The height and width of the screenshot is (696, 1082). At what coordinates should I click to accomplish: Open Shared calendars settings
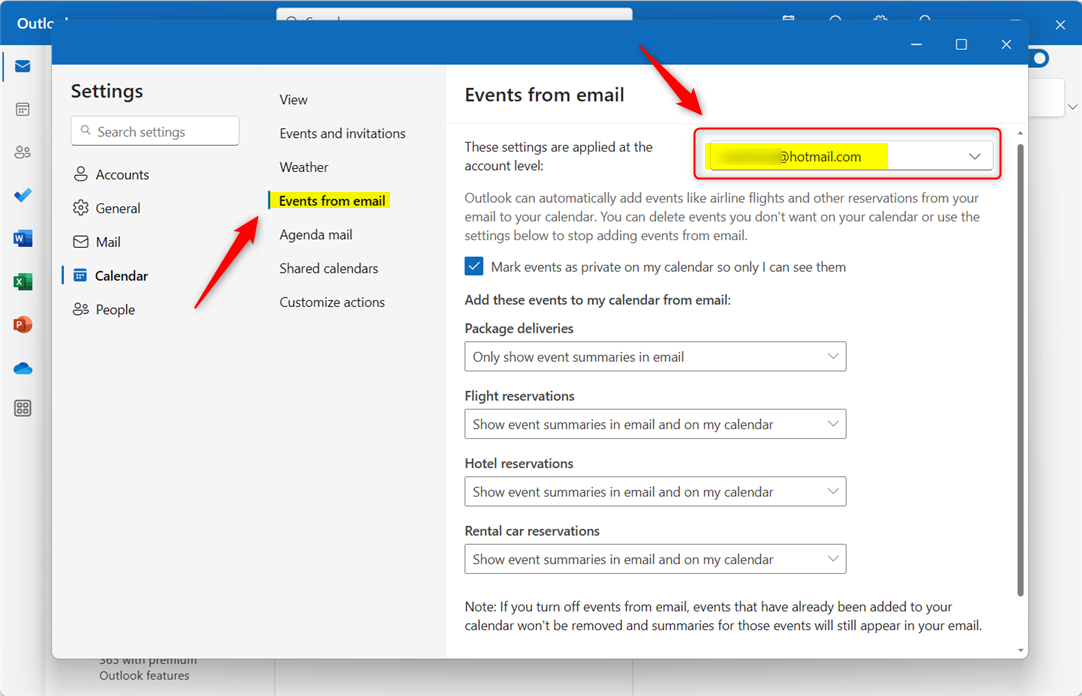click(328, 268)
